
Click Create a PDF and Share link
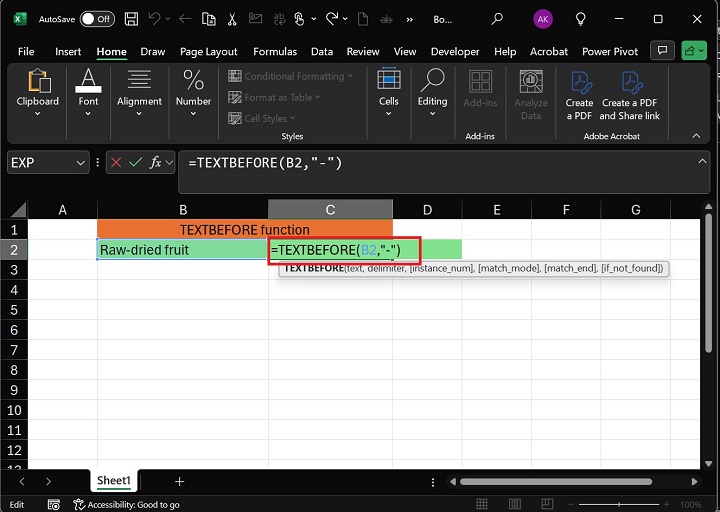[630, 95]
